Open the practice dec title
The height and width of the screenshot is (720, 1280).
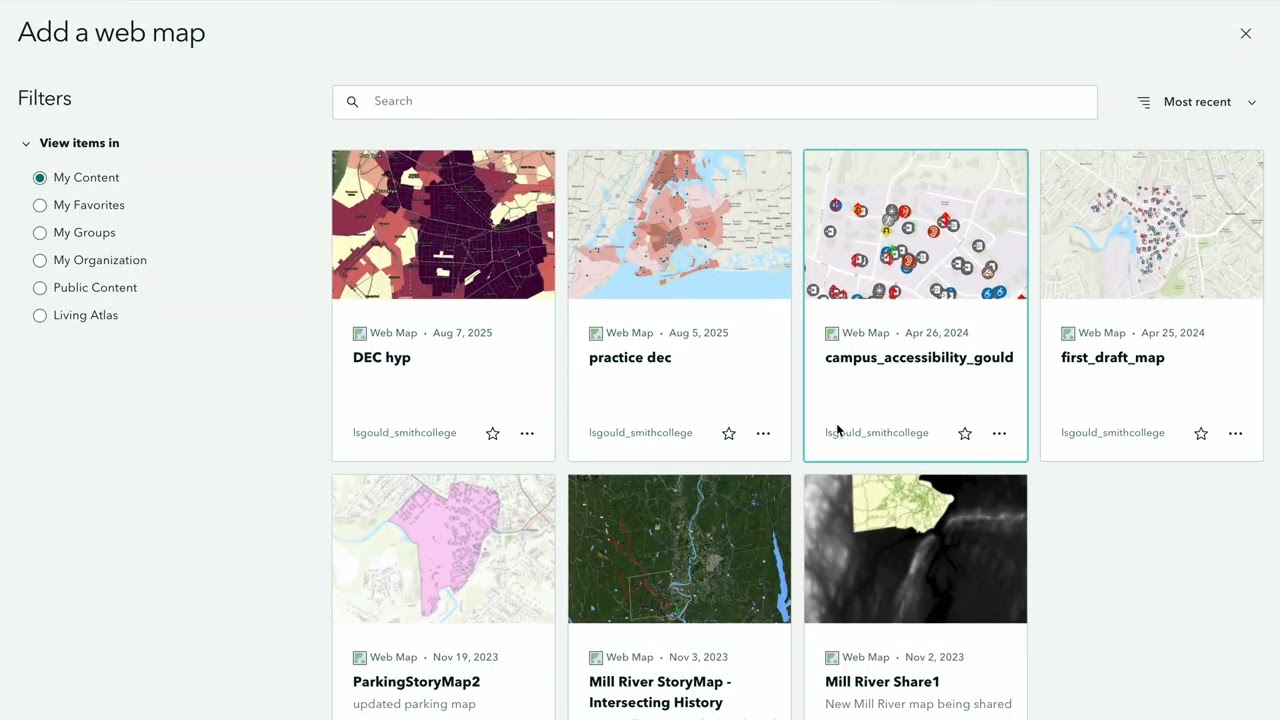(630, 358)
